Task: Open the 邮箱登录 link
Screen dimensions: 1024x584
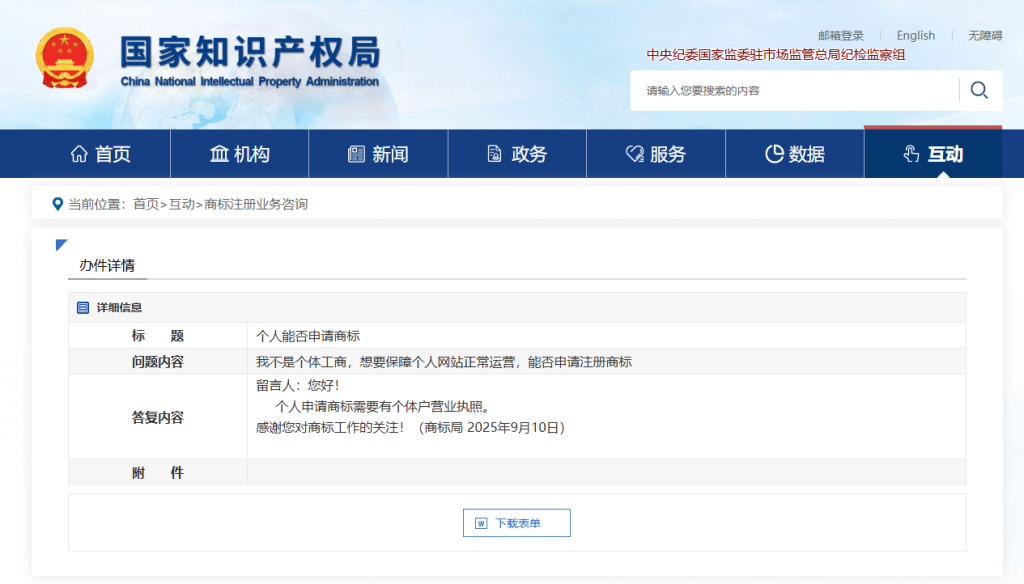Action: coord(840,36)
